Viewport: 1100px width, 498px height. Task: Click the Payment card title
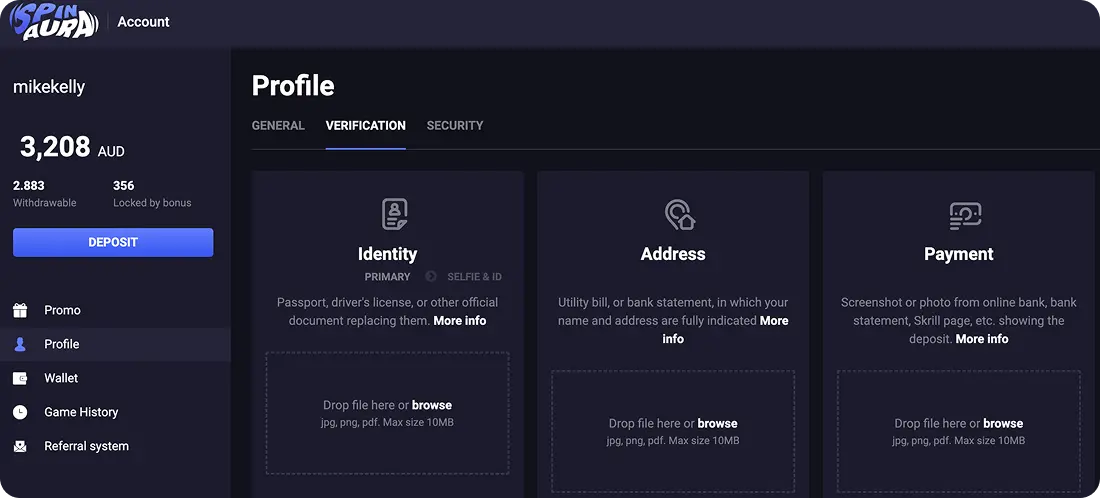tap(958, 254)
